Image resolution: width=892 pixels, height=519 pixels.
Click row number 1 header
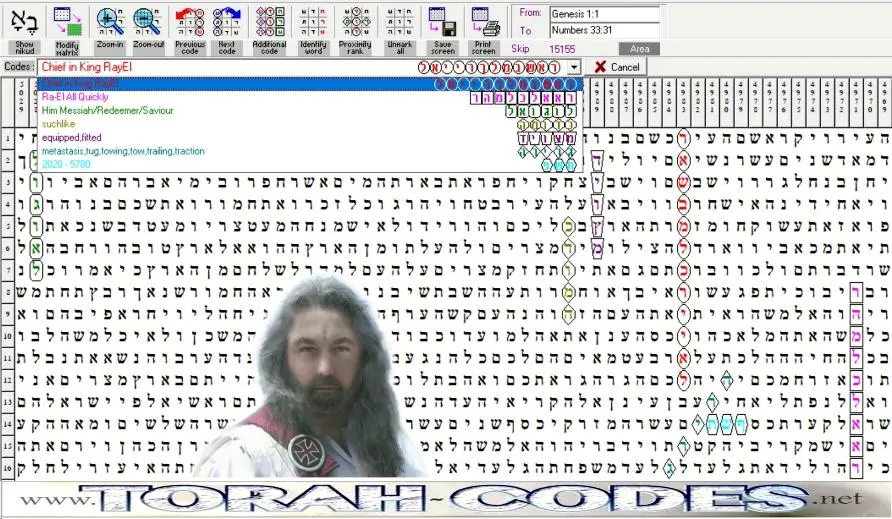(x=7, y=138)
